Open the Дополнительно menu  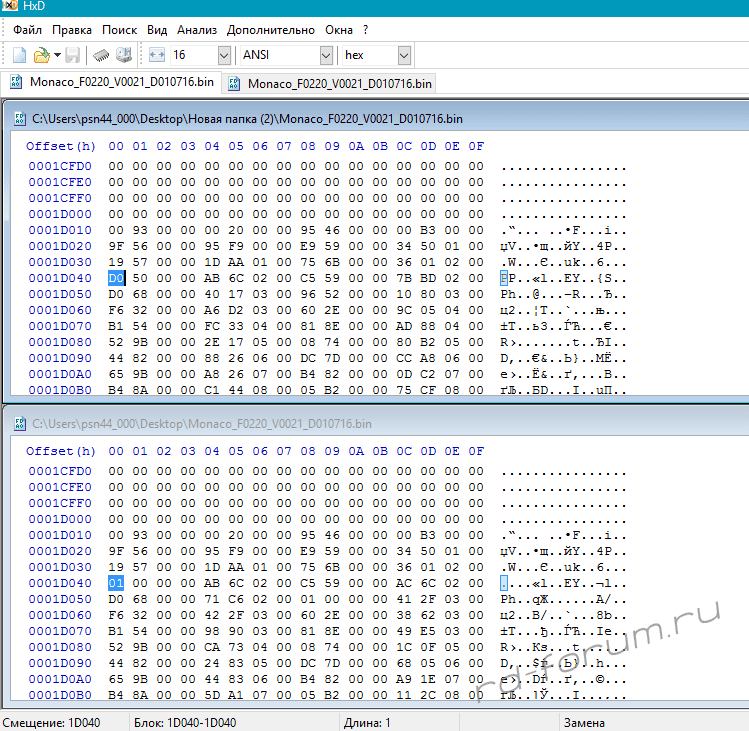point(269,30)
